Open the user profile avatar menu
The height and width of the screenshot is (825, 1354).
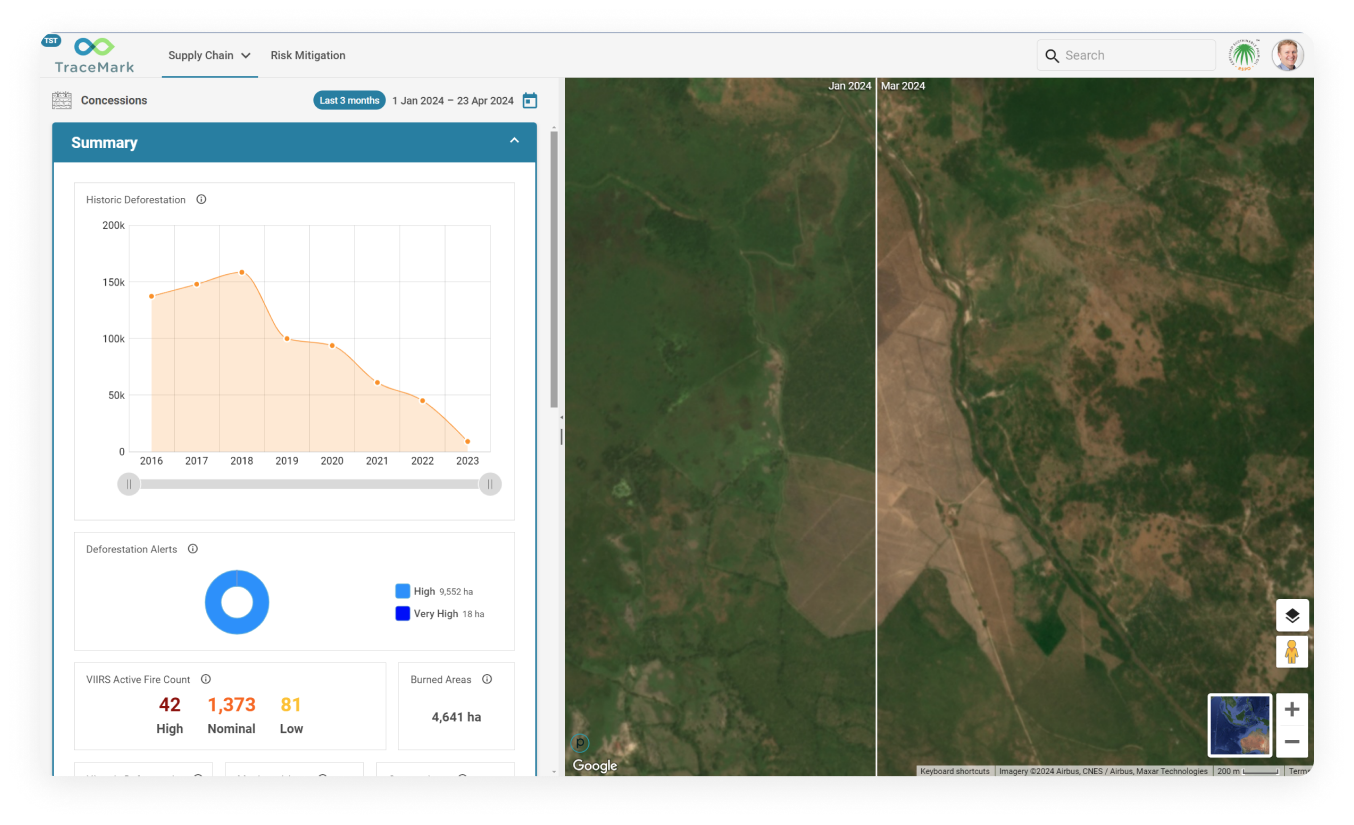tap(1287, 56)
